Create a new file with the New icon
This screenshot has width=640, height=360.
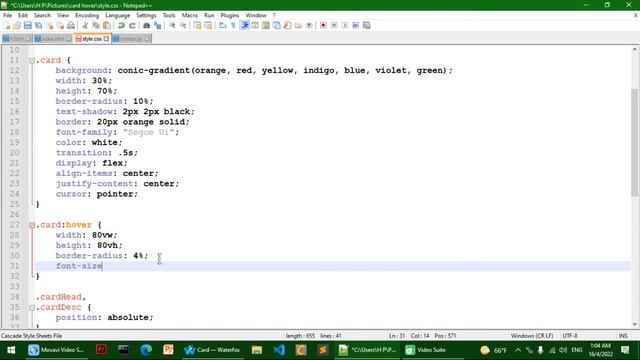[7, 25]
